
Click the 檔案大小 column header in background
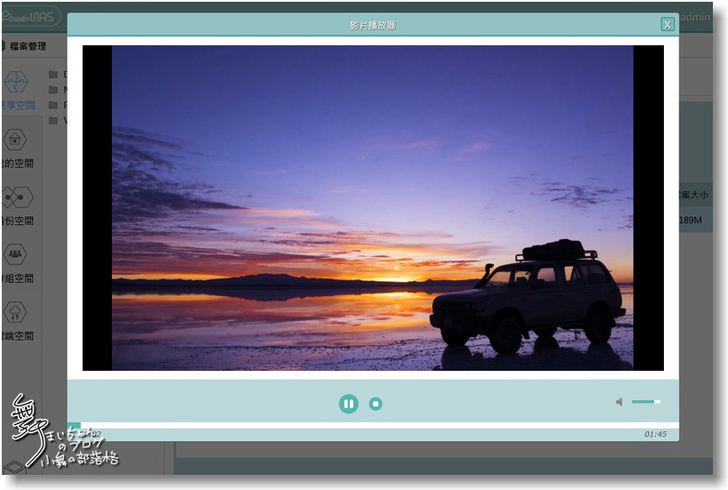(x=694, y=195)
